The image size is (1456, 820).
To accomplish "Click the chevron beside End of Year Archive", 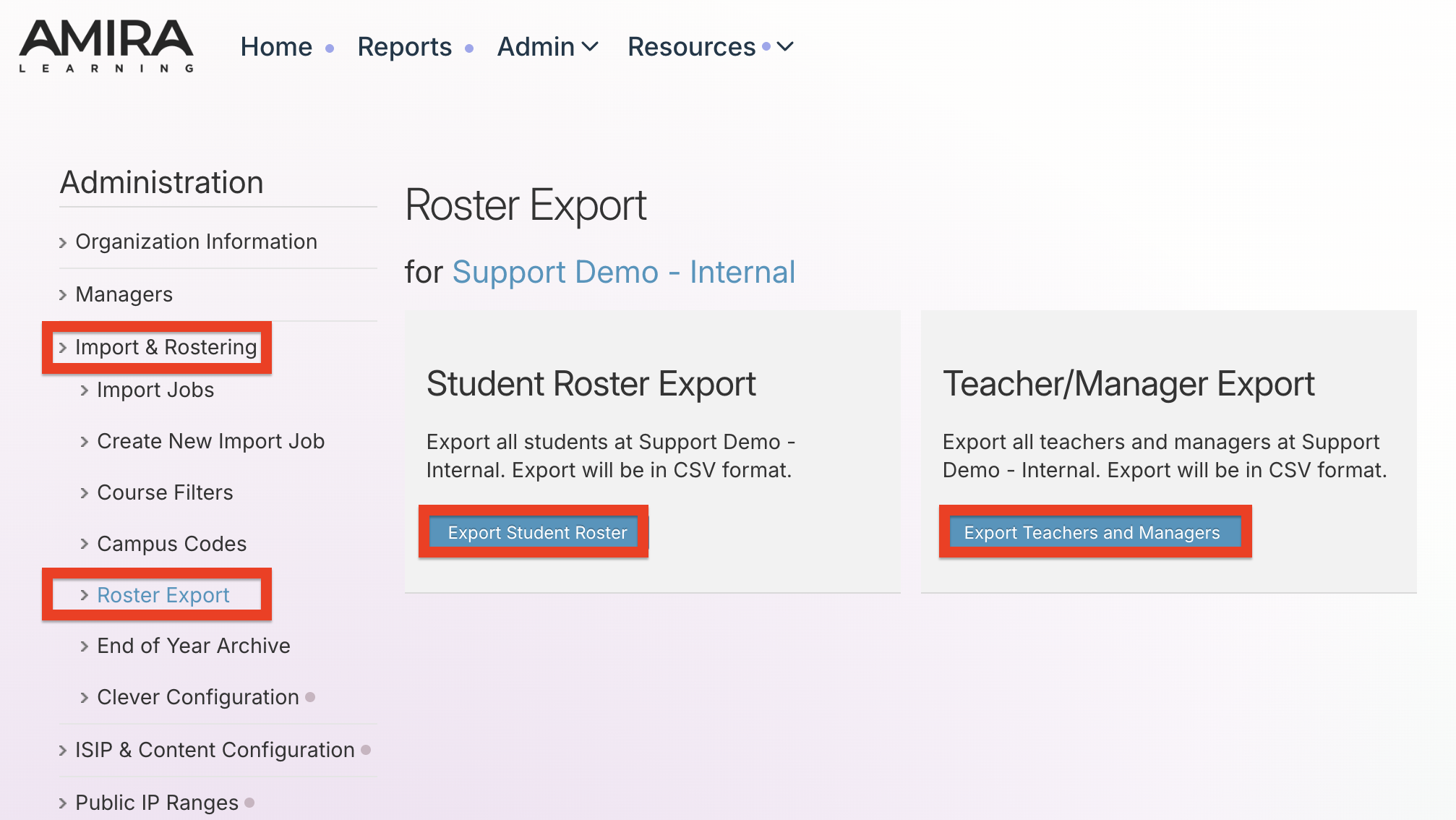I will 85,646.
